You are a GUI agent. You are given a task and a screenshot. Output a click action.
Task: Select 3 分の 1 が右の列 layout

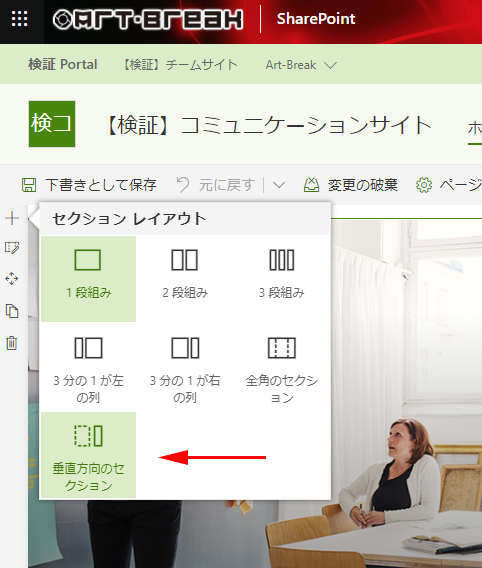coord(185,367)
